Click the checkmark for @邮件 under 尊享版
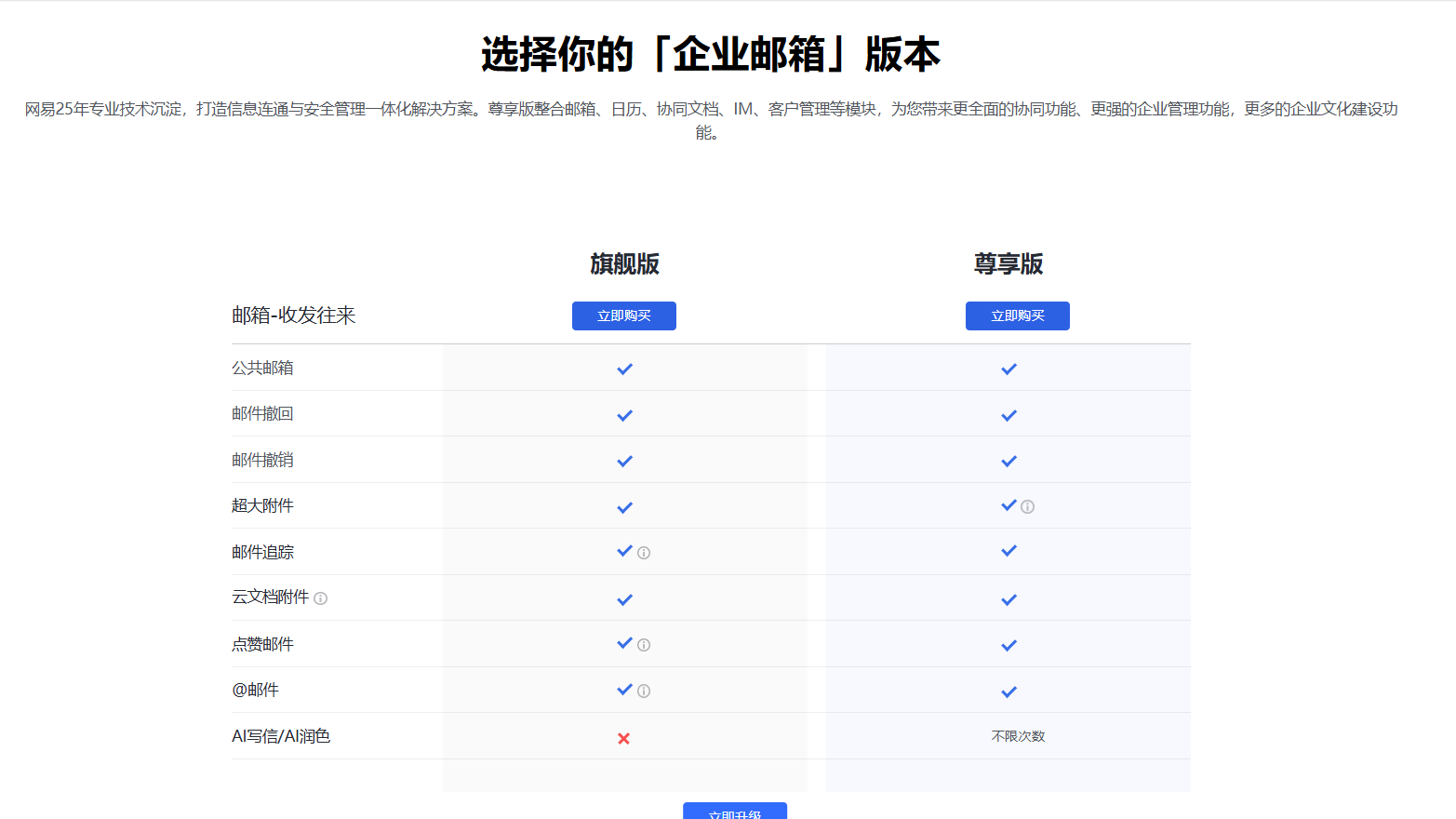Screen dimensions: 1456x819 (x=1009, y=691)
